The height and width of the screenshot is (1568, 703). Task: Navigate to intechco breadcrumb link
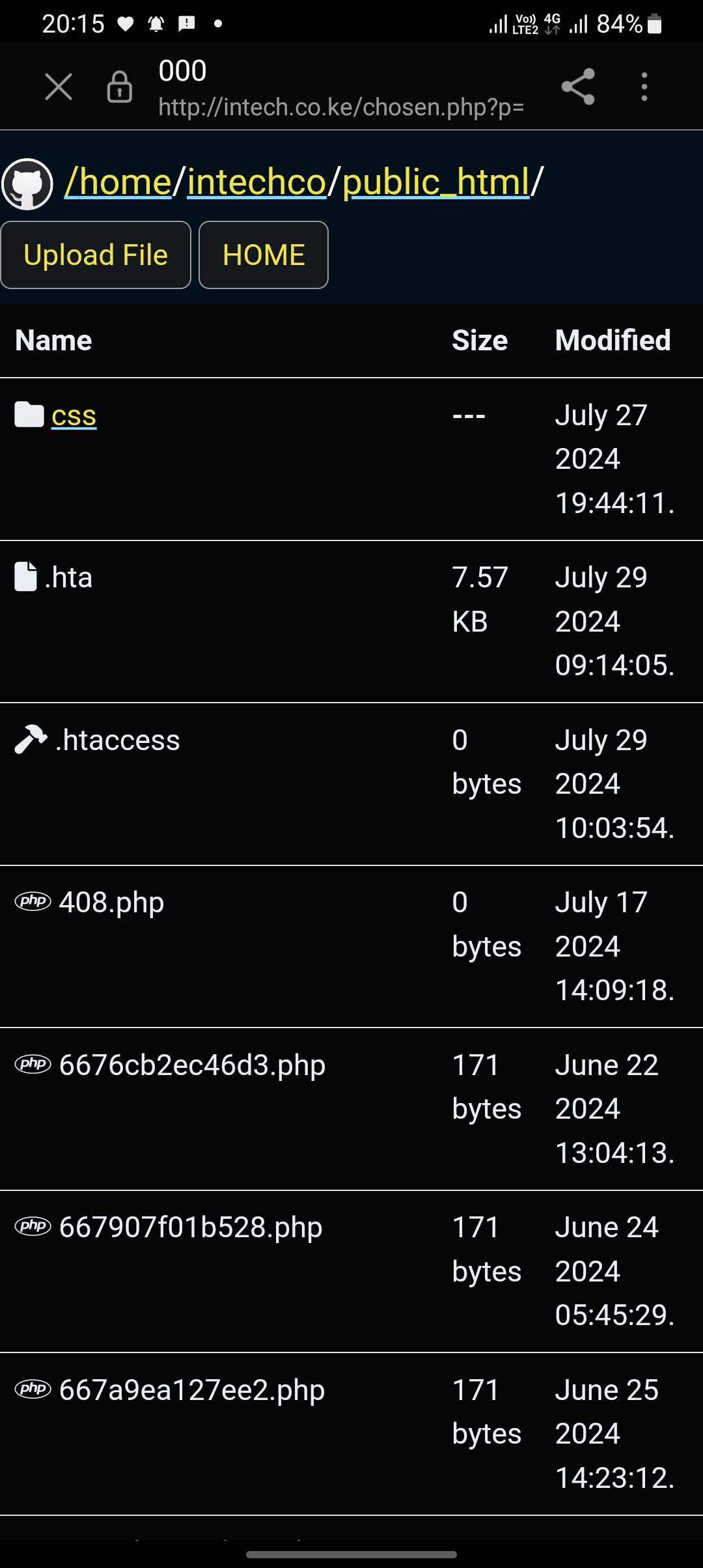pos(256,182)
